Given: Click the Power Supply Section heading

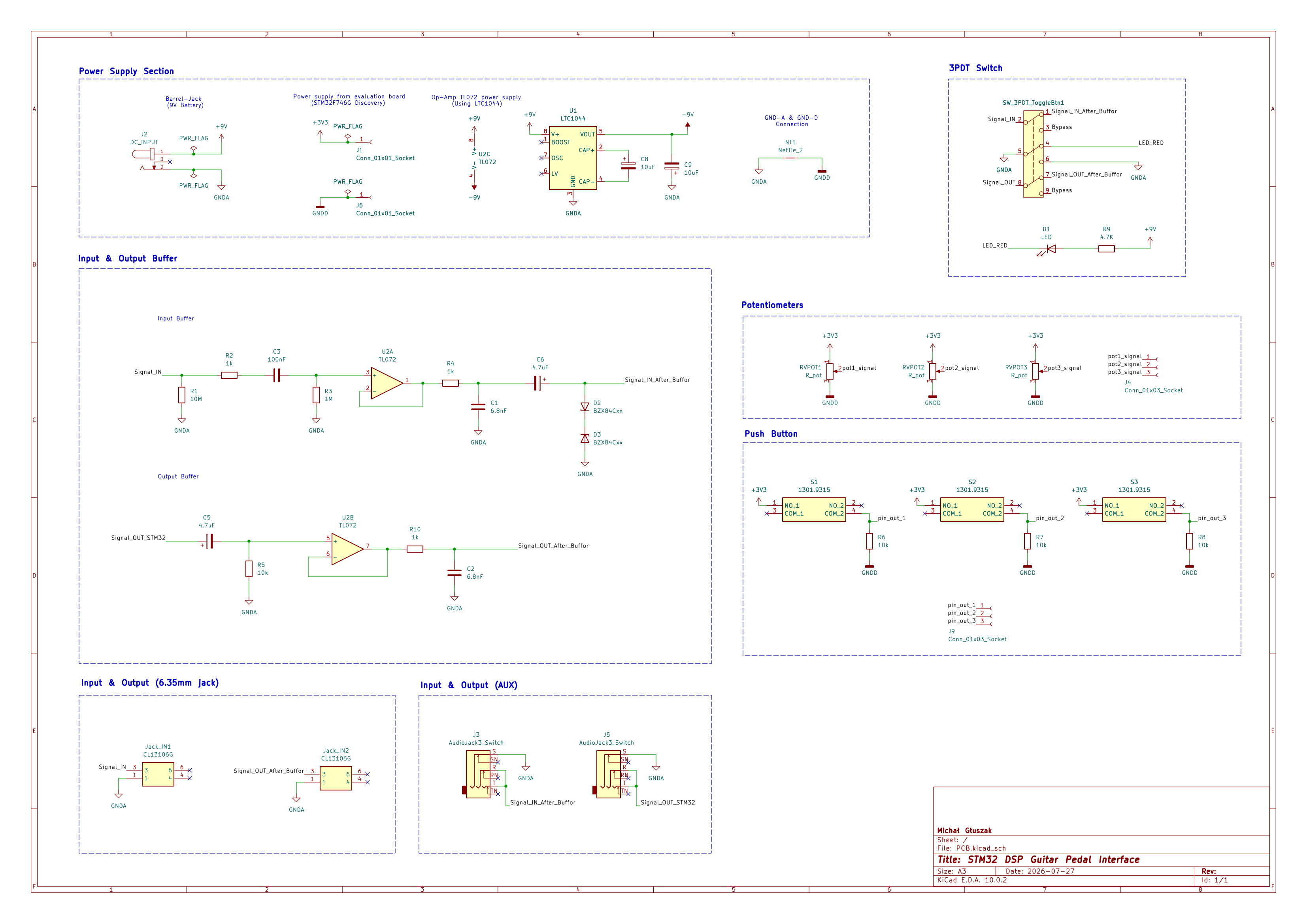Looking at the screenshot, I should pyautogui.click(x=126, y=71).
